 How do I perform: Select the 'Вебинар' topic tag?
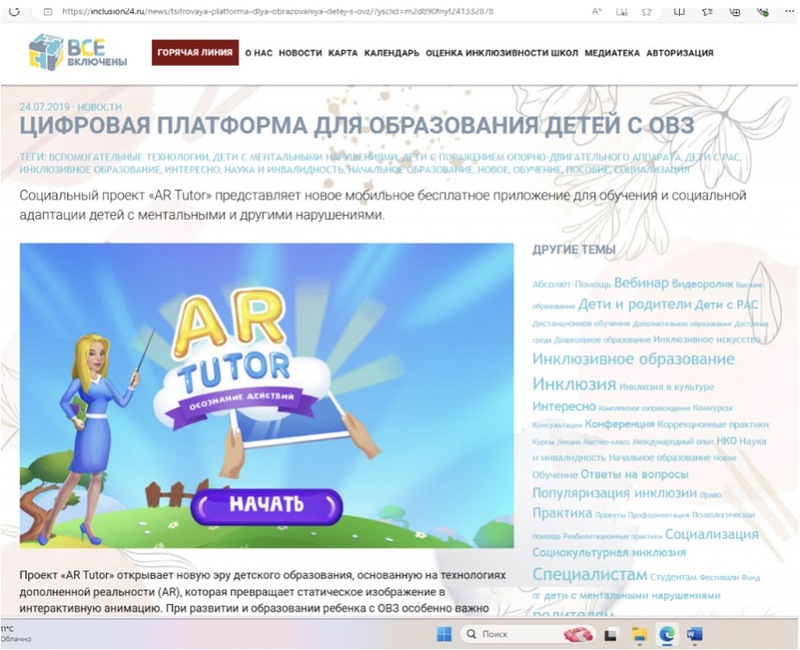[641, 283]
